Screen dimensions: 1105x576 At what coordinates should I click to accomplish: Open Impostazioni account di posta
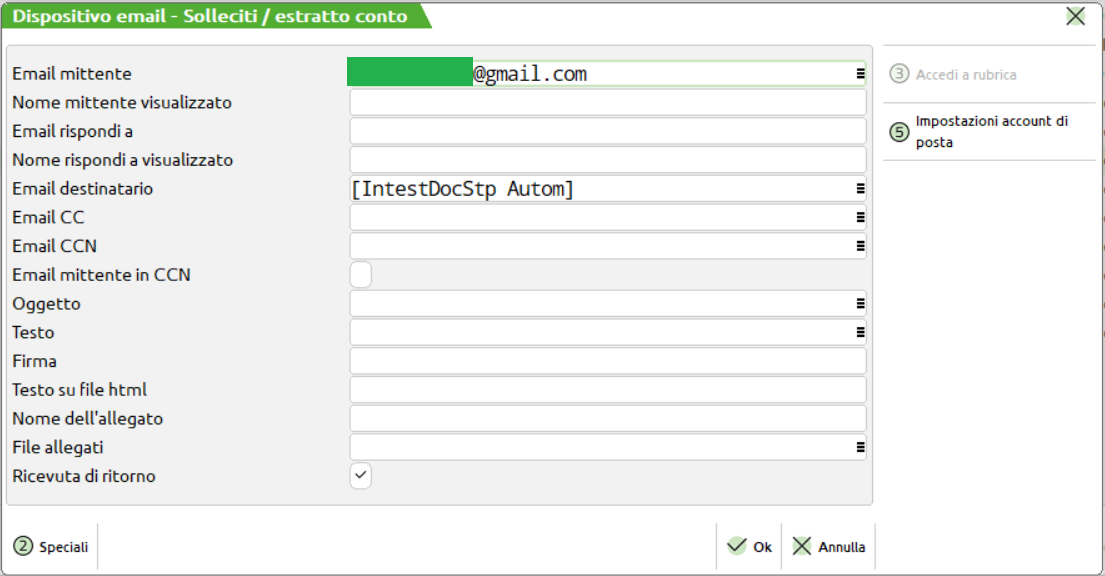click(x=990, y=132)
